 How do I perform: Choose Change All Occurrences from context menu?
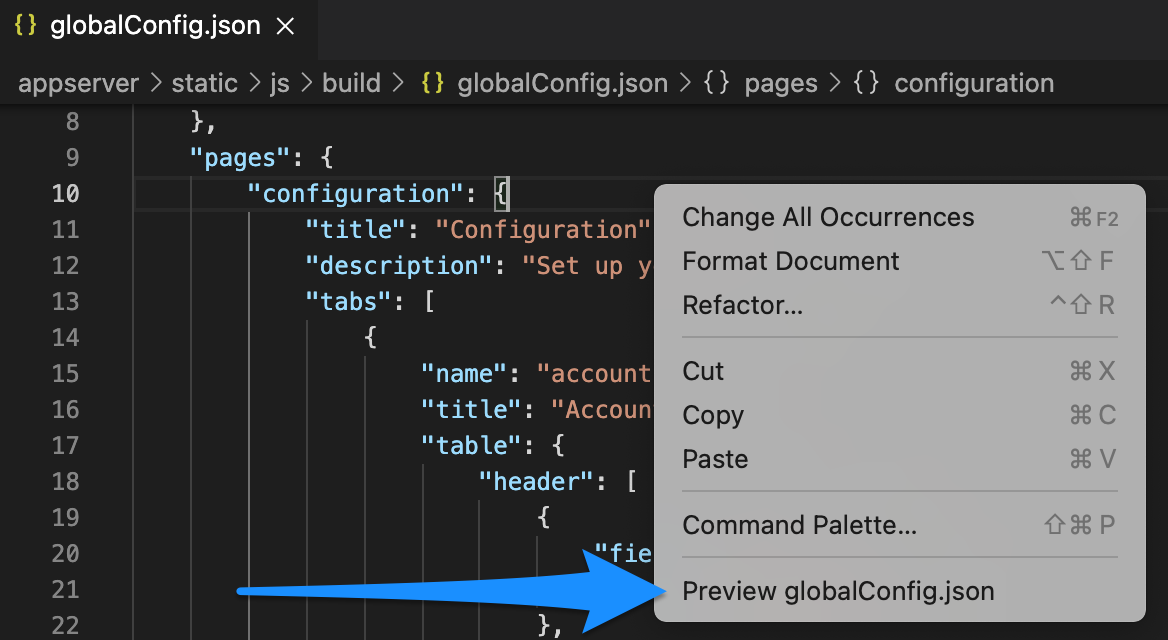900,218
